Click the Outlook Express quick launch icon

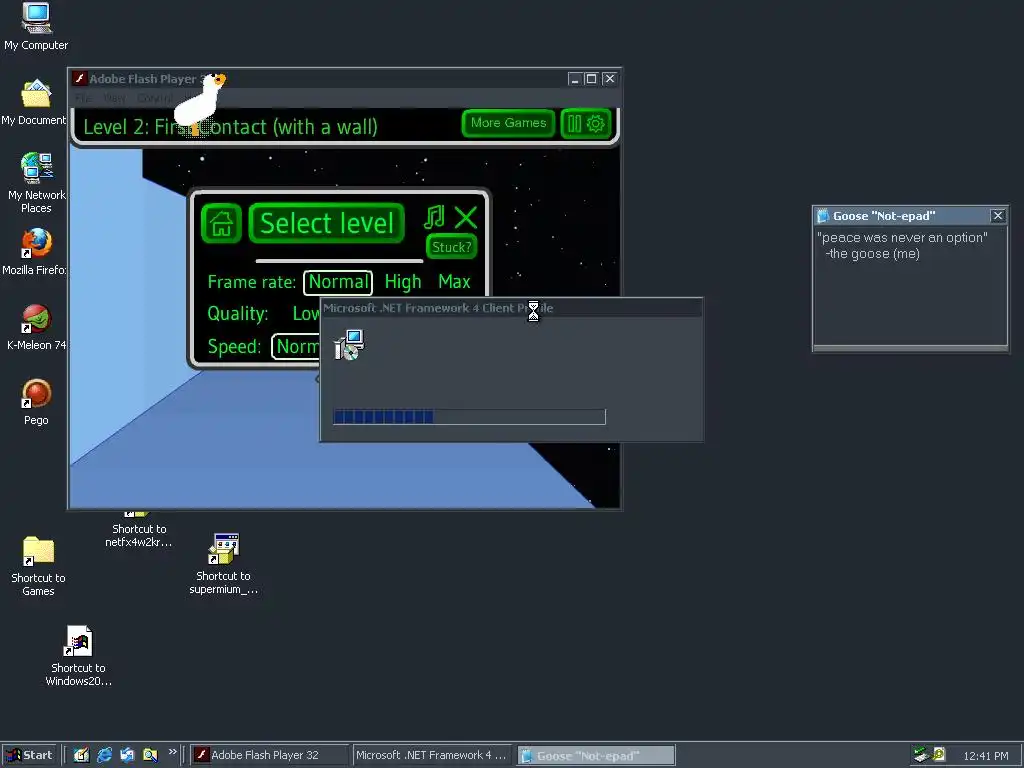click(x=127, y=755)
